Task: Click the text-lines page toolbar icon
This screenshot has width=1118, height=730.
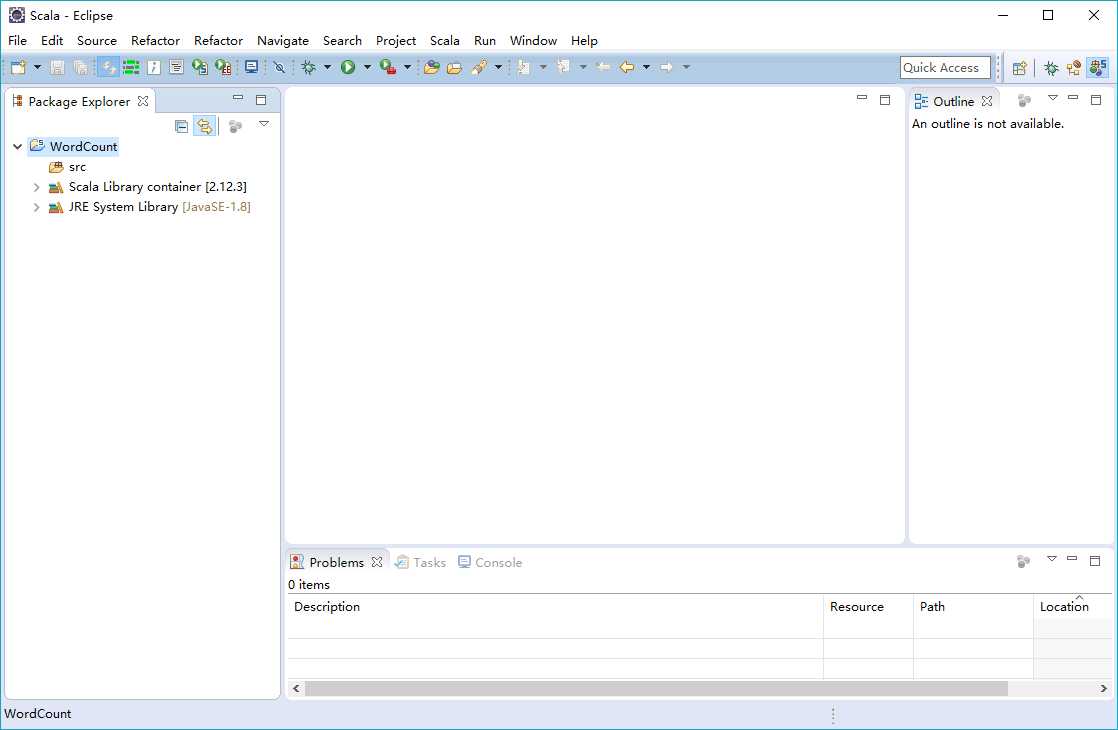Action: click(177, 68)
